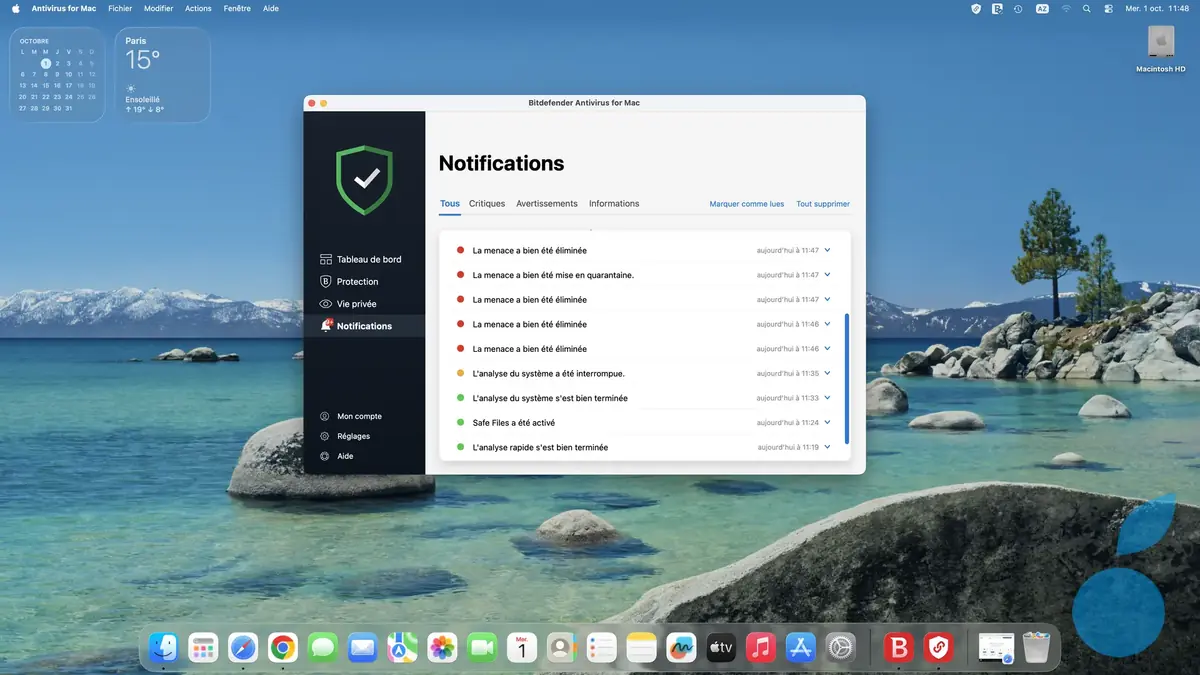Open the Informations tab
1200x675 pixels.
coord(613,203)
